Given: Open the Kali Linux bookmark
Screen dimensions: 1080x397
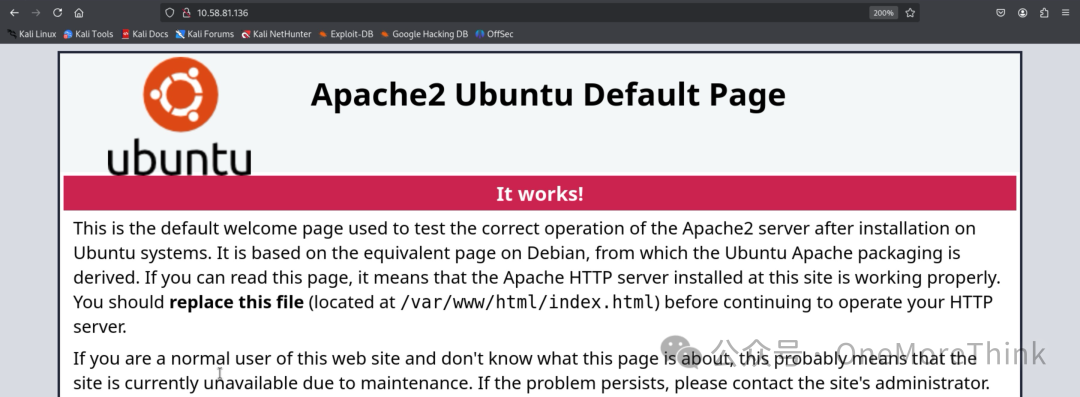Looking at the screenshot, I should tap(32, 34).
